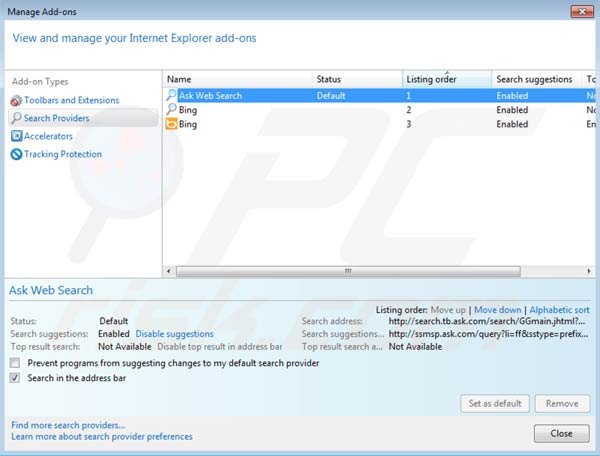Click the horizontal scrollbar thumb
This screenshot has height=456, width=600.
point(348,271)
